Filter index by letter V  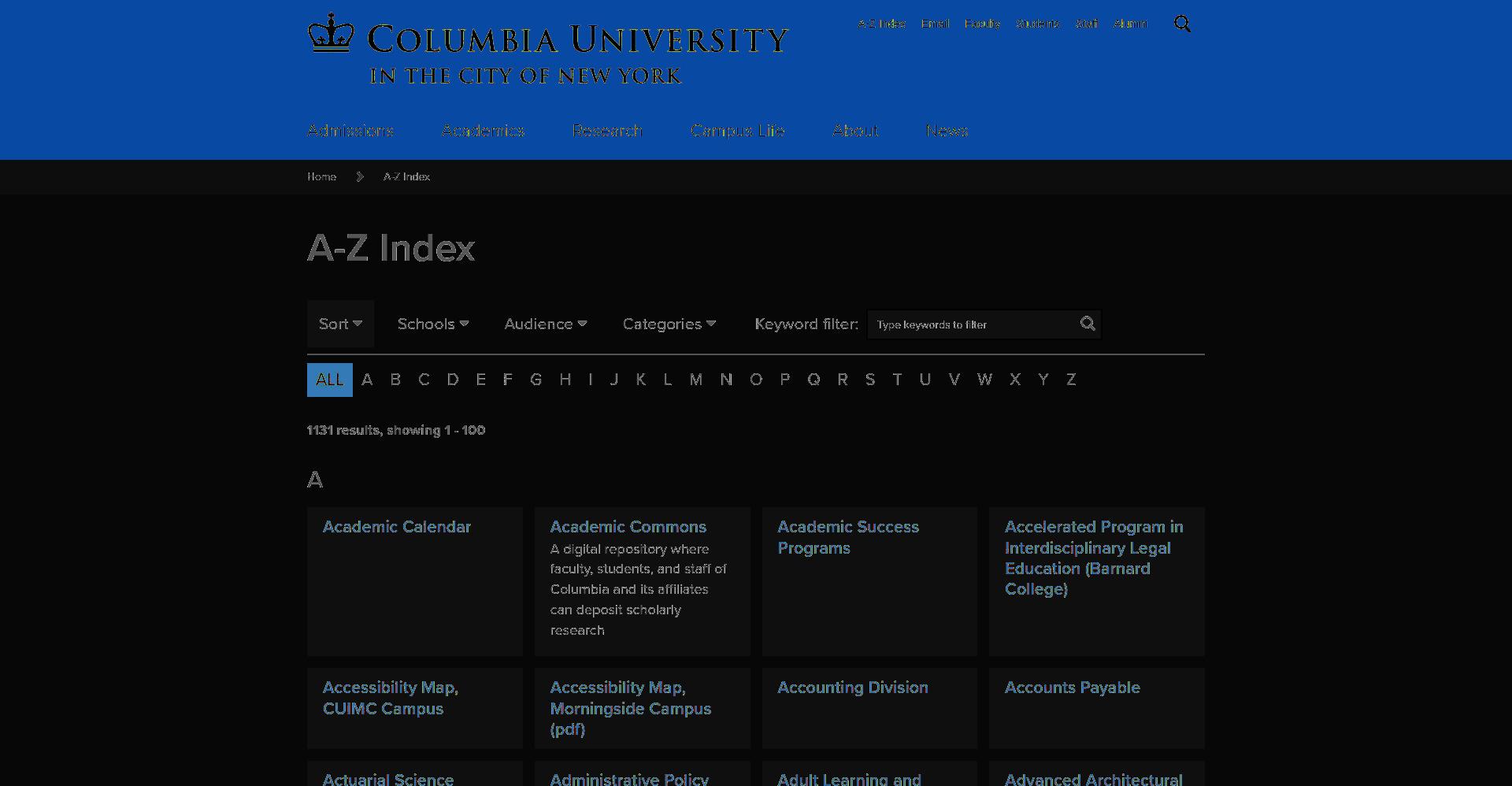954,380
